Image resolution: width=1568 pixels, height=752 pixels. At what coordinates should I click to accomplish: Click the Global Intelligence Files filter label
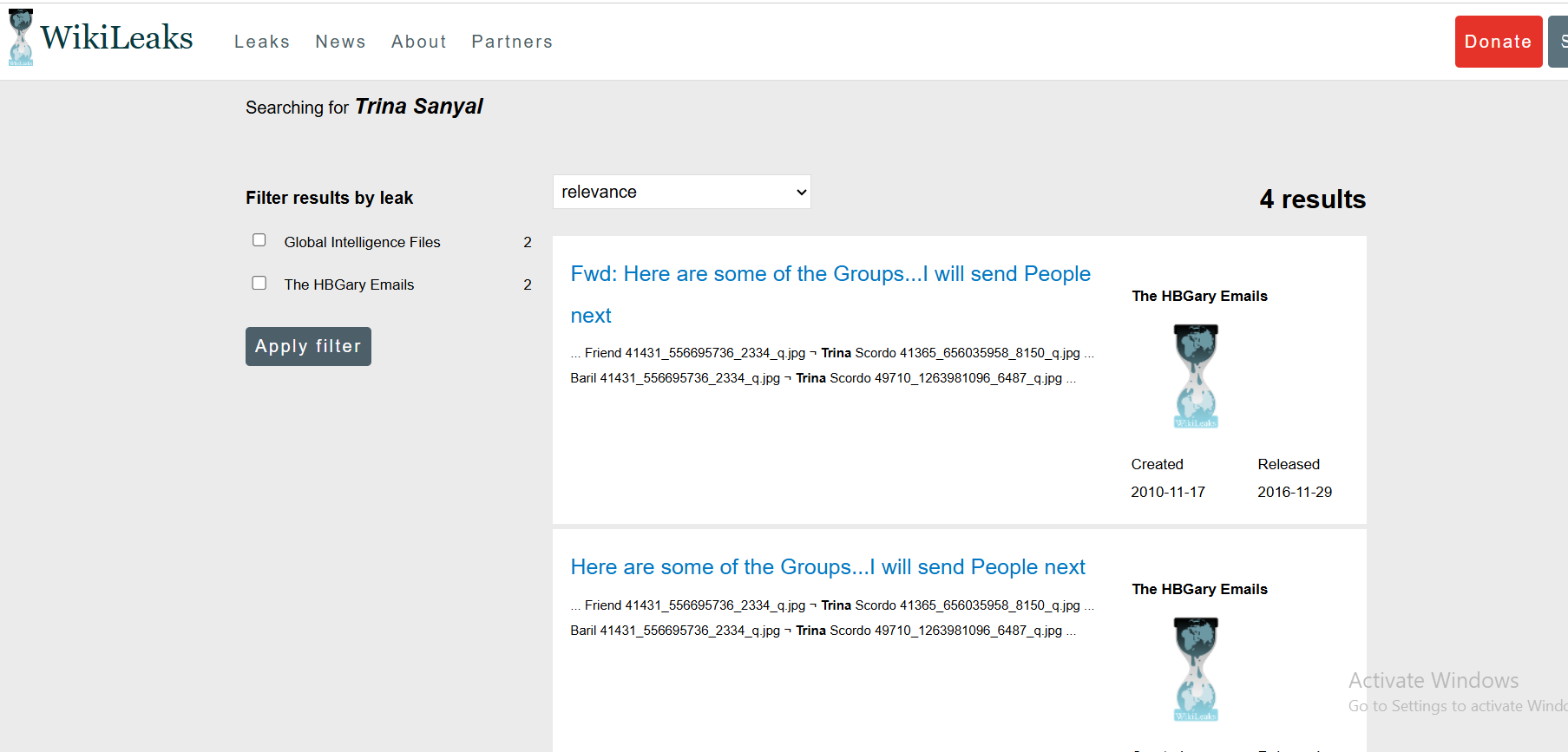[x=362, y=242]
